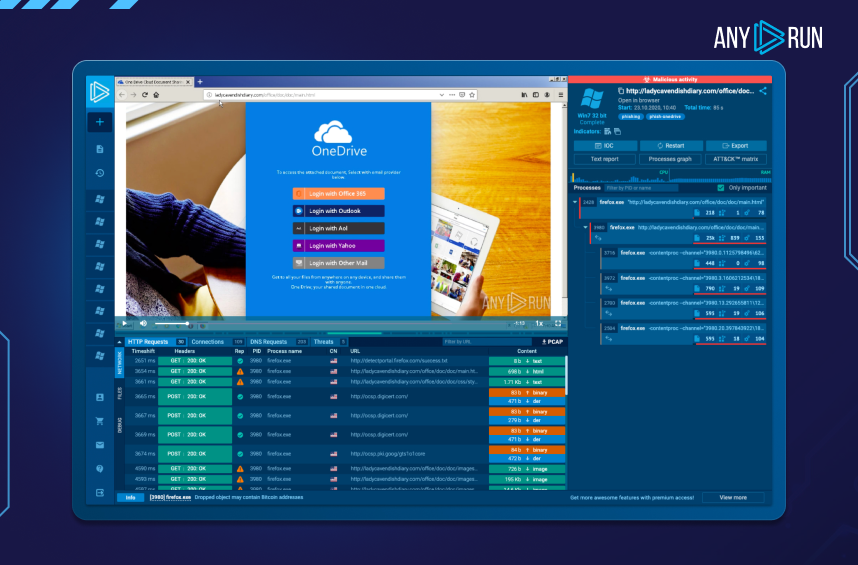Click Login with Outlook
Viewport: 858px width, 565px height.
(x=339, y=211)
